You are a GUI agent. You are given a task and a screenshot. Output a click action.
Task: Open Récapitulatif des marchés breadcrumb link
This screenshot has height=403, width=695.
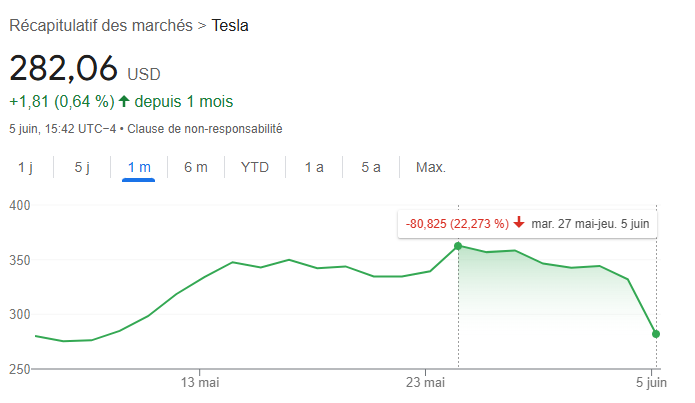click(x=101, y=26)
